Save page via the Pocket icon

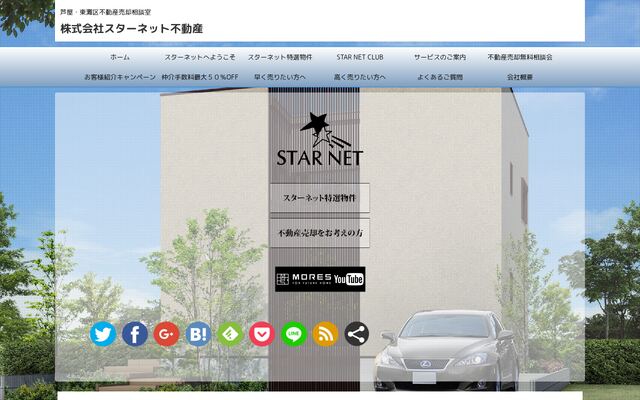coord(262,334)
